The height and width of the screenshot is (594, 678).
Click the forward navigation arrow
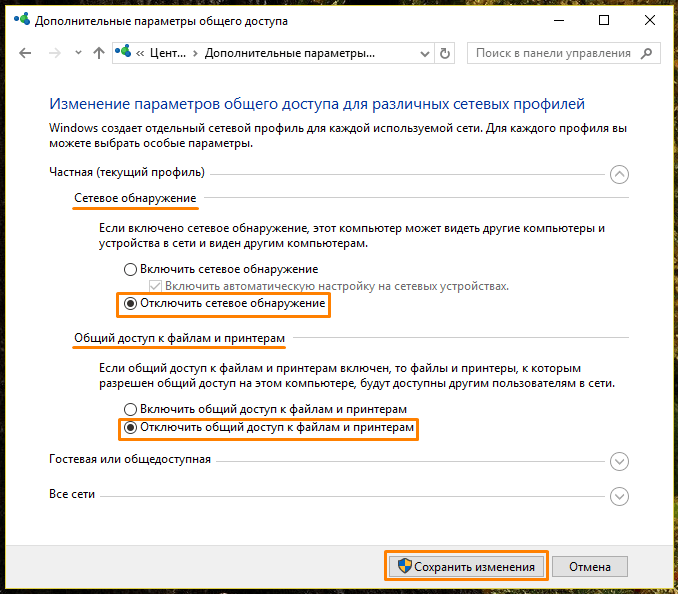54,53
